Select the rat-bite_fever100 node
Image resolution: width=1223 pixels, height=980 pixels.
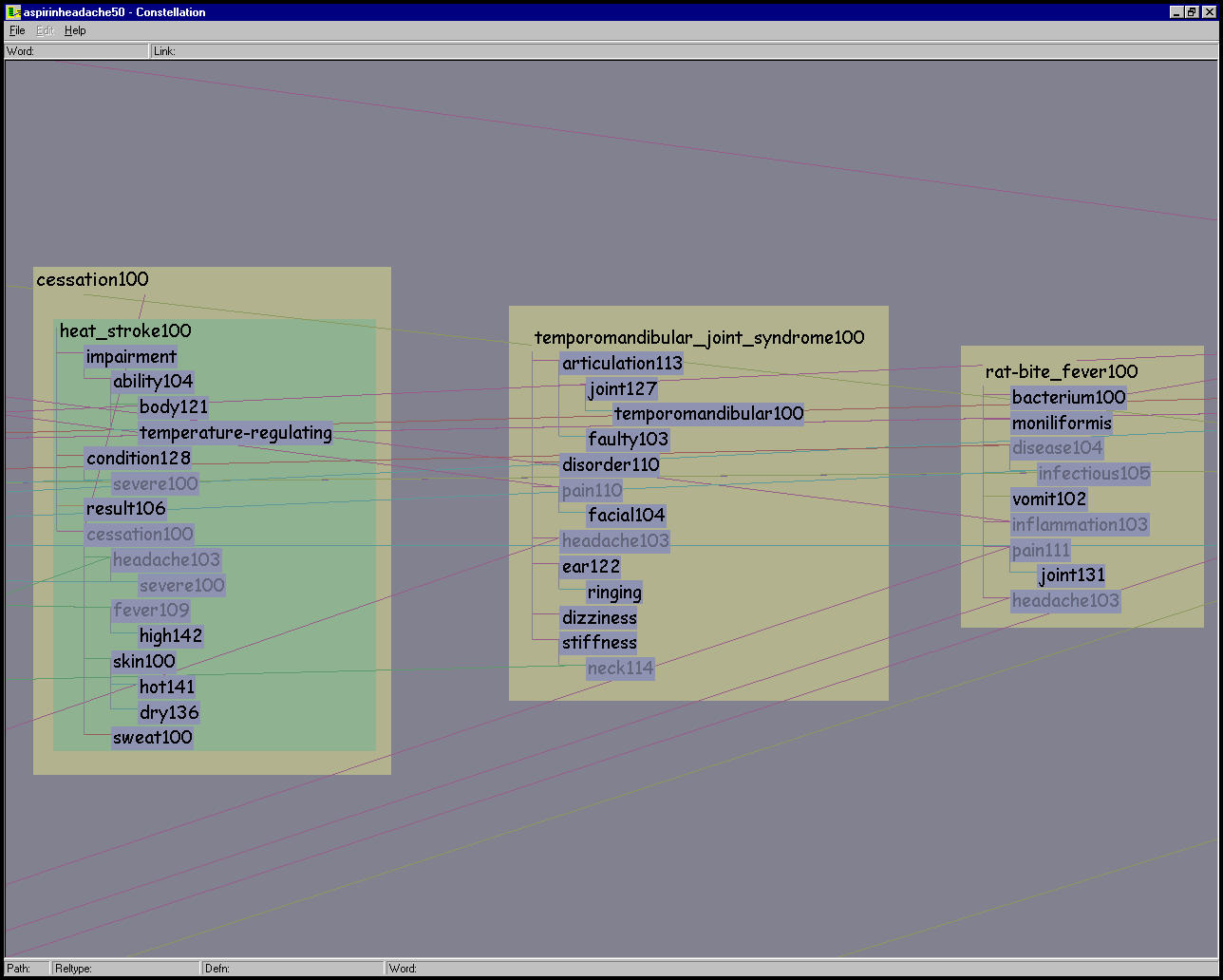1061,371
